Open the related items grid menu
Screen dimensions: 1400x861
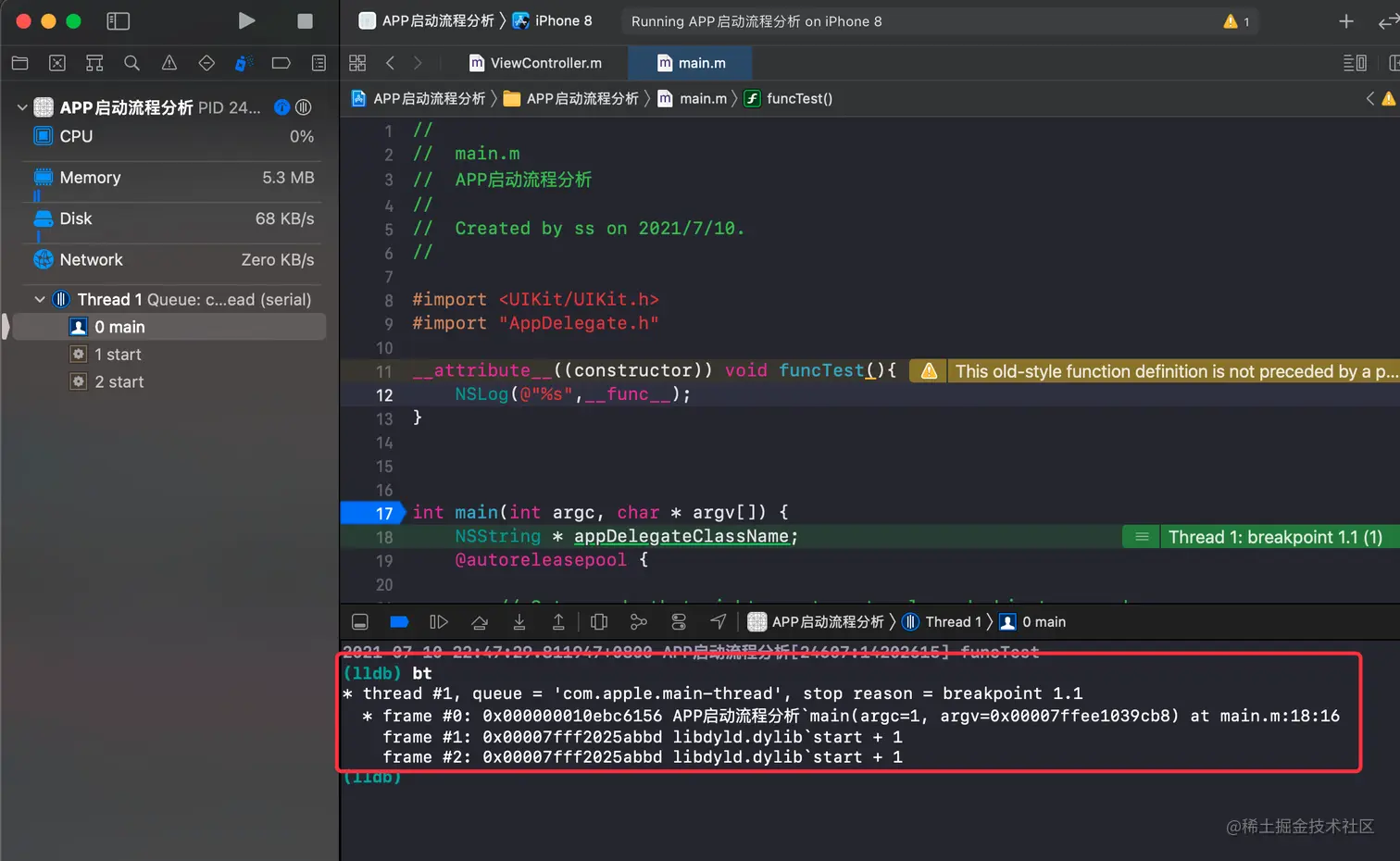click(x=357, y=63)
